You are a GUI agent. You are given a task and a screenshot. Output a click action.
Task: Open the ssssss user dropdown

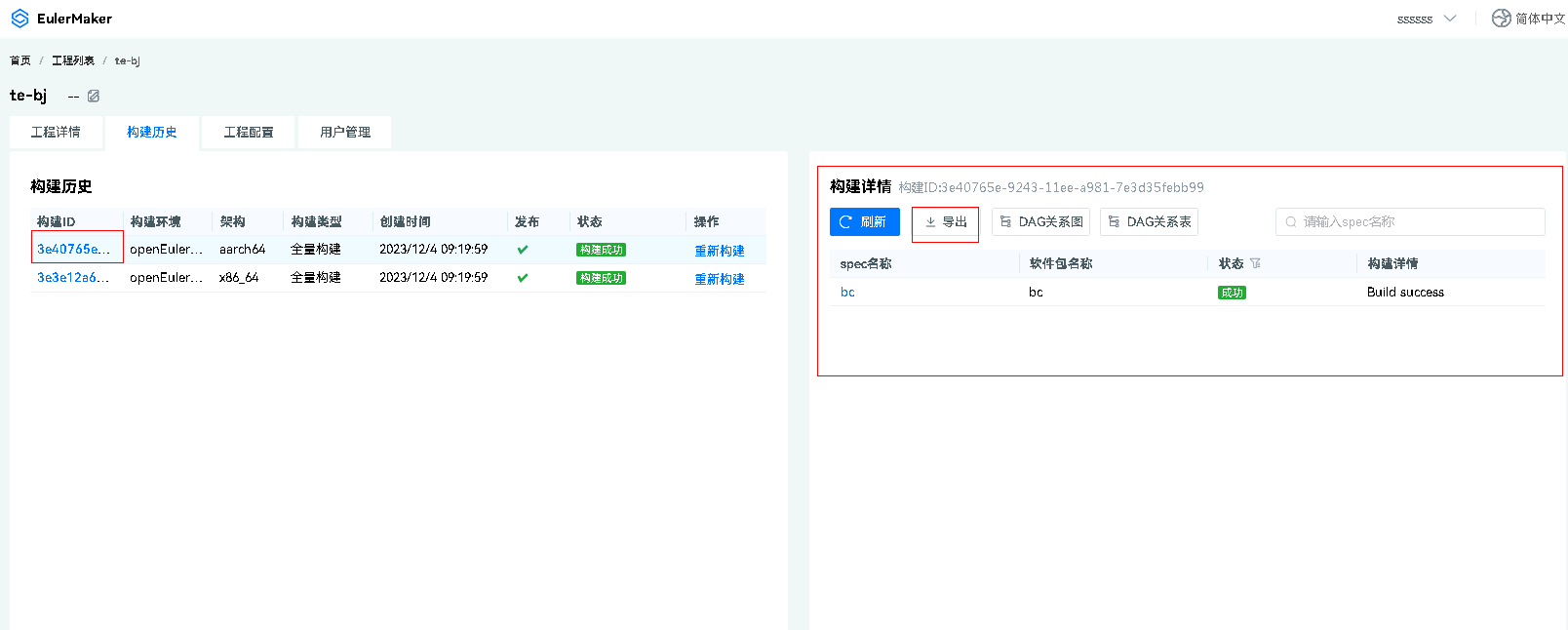pos(1426,19)
